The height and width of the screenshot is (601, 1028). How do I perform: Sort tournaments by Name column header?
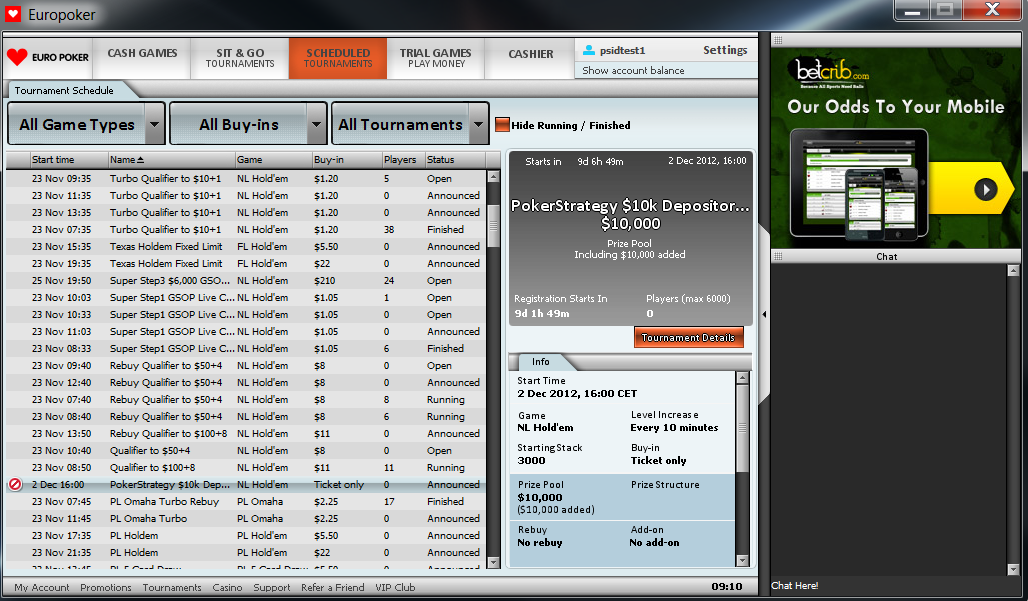point(171,160)
